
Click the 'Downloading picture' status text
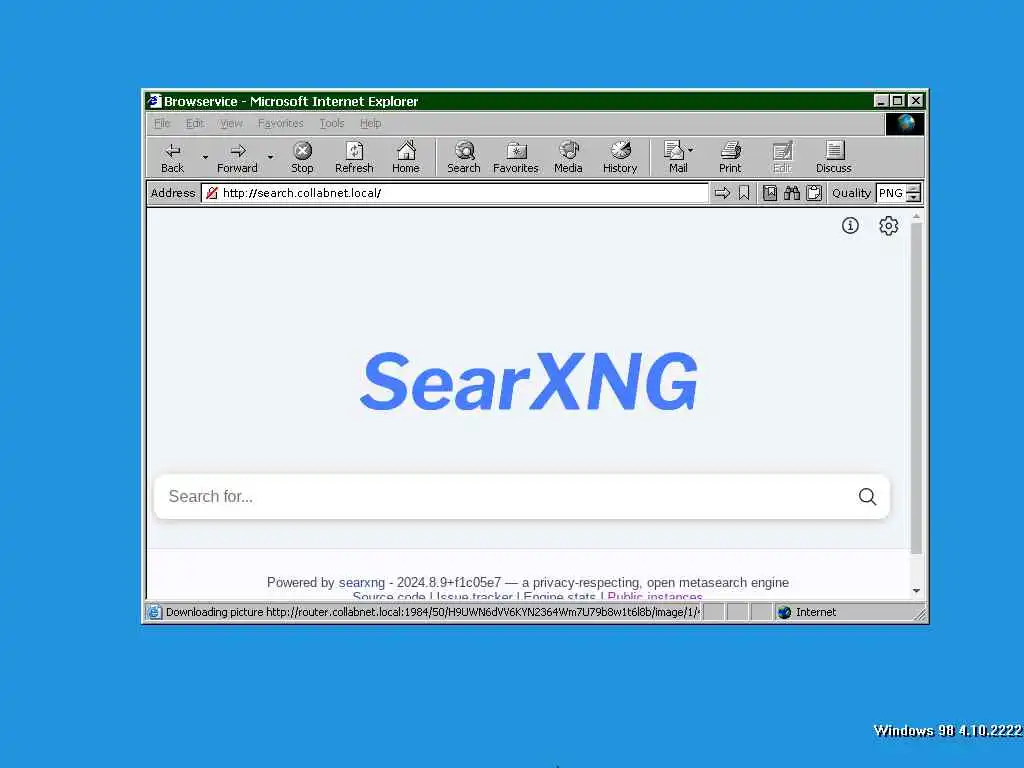[432, 612]
